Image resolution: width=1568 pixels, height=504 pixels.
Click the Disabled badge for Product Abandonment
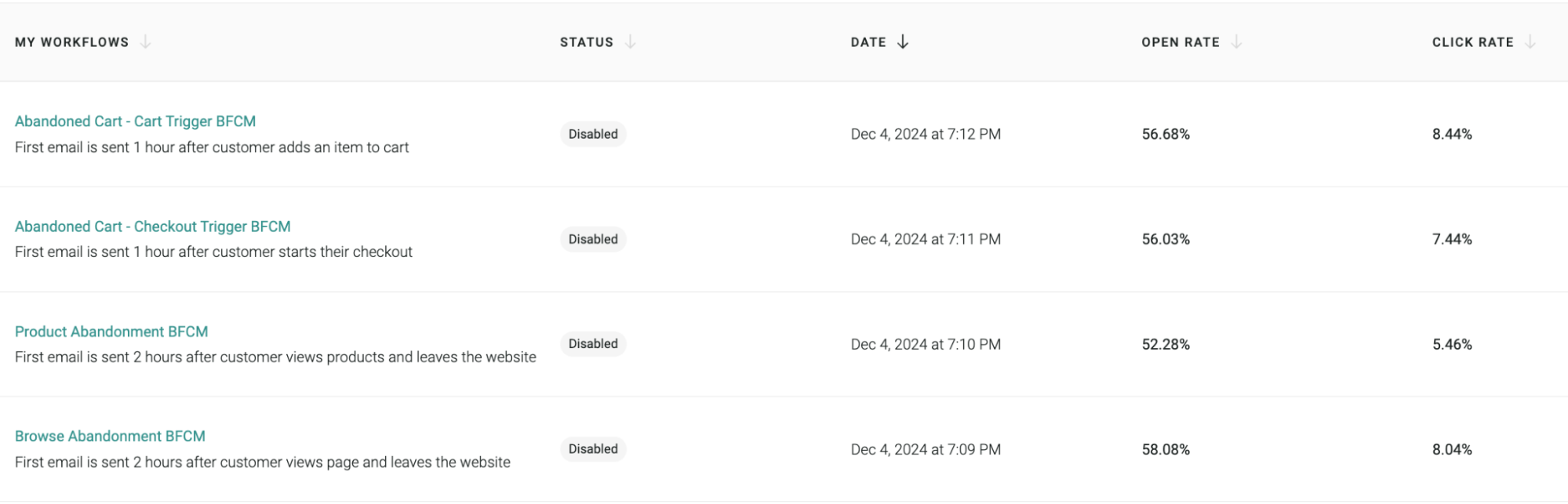tap(593, 343)
